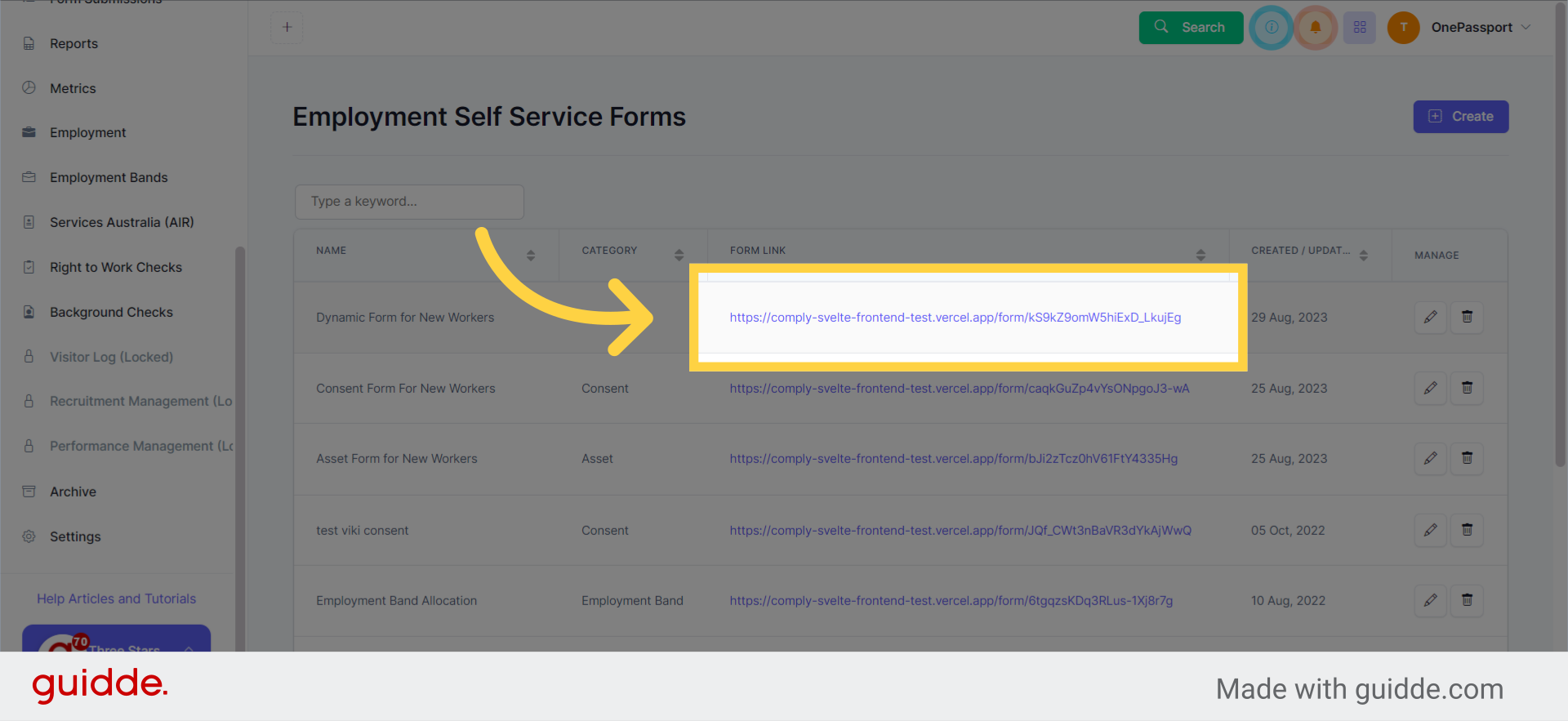This screenshot has height=721, width=1568.
Task: Delete Asset Form for New Workers
Action: pyautogui.click(x=1467, y=458)
